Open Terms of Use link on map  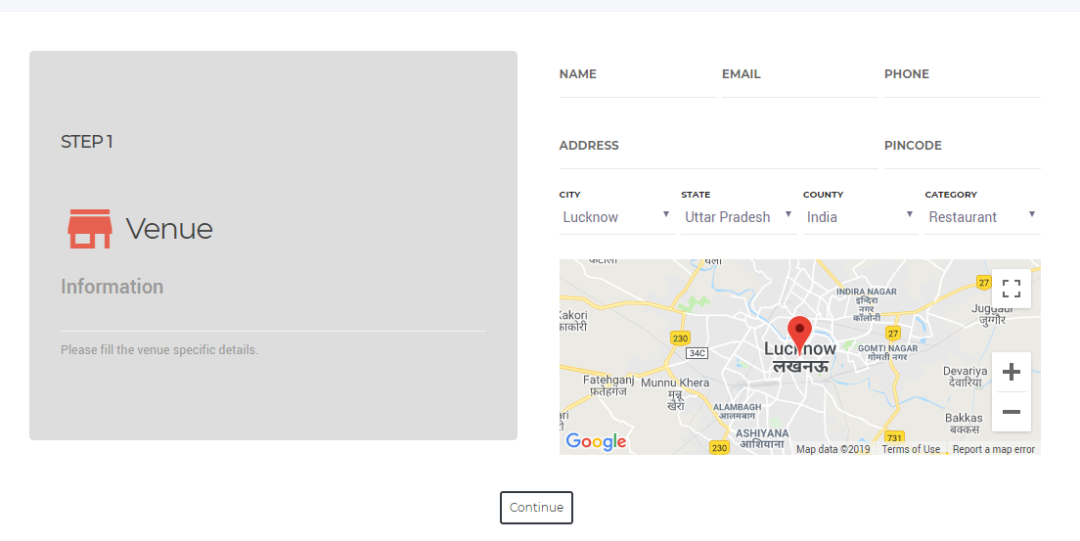(x=911, y=449)
